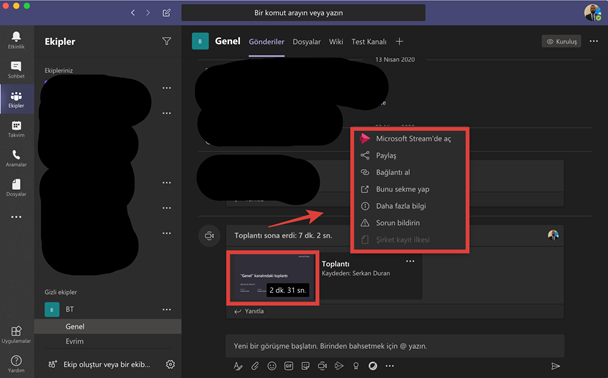Open recording card more options ellipsis
The width and height of the screenshot is (608, 378).
click(x=410, y=261)
